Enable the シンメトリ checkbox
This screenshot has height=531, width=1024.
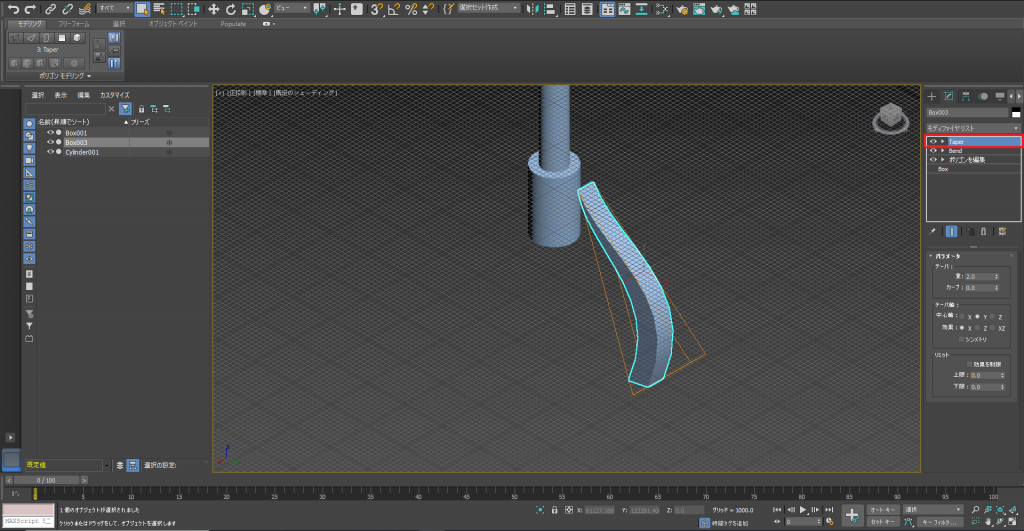pos(961,339)
